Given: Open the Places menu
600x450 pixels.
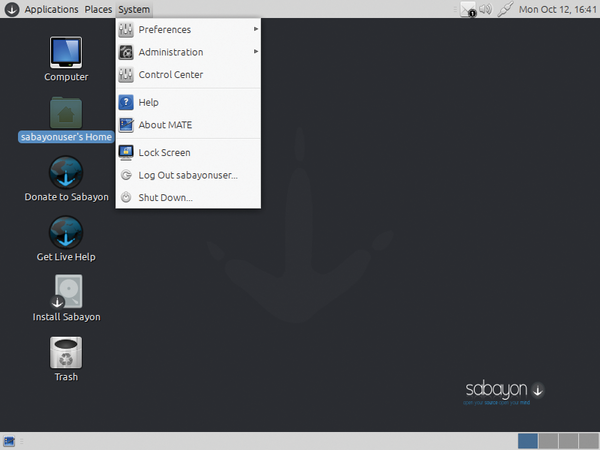Looking at the screenshot, I should click(98, 9).
